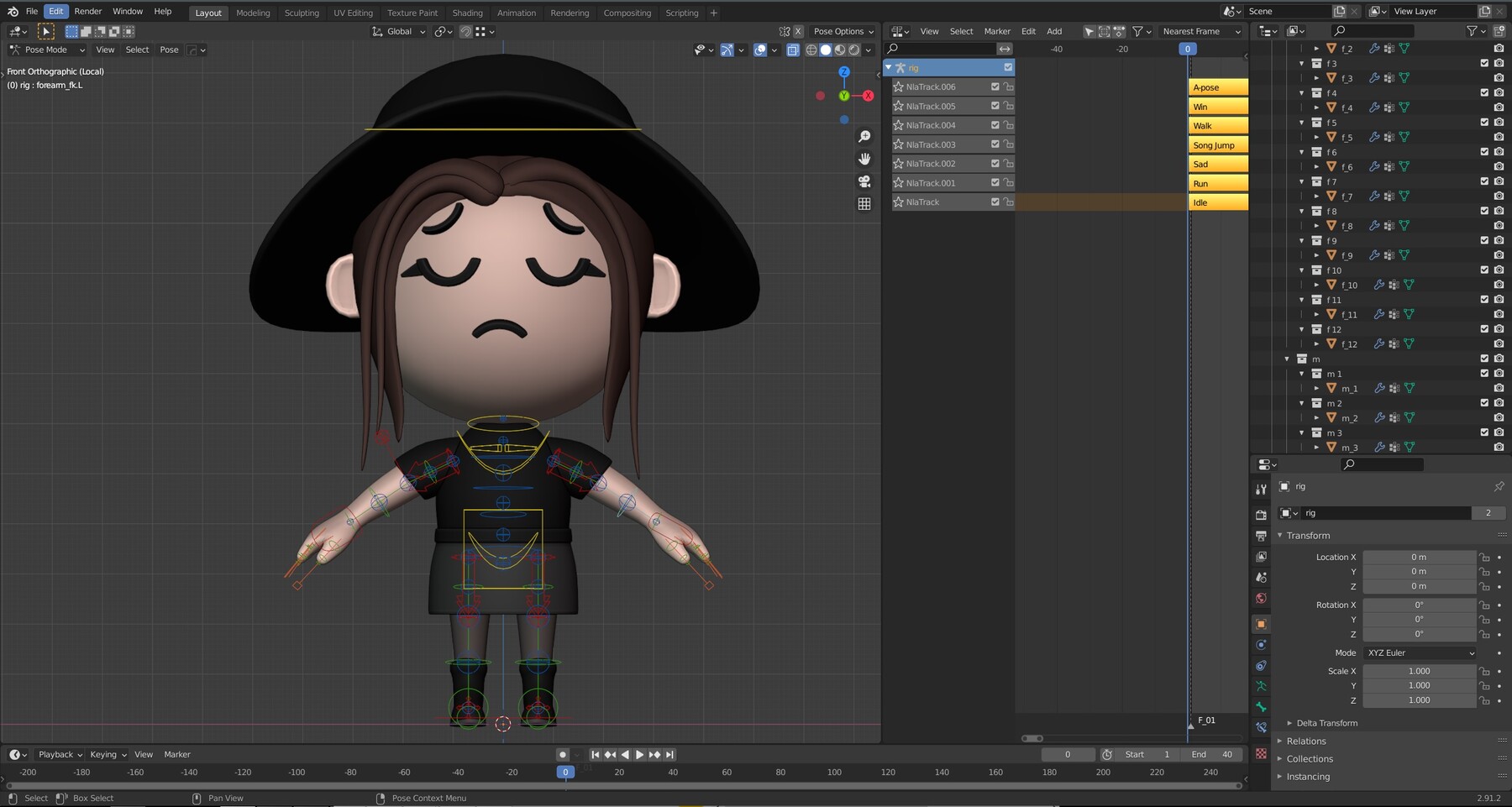Image resolution: width=1512 pixels, height=807 pixels.
Task: Open Object Data armature properties icon
Action: pyautogui.click(x=1261, y=686)
